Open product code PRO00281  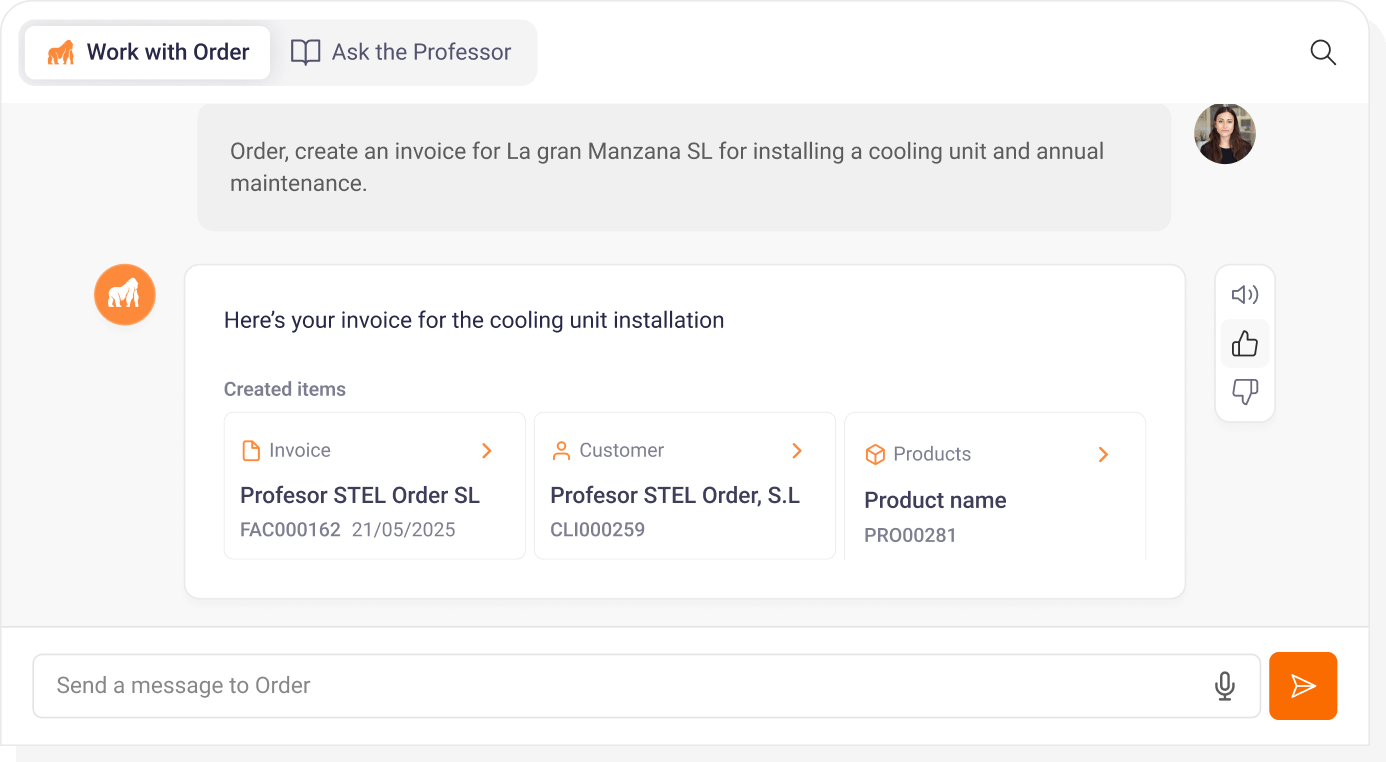pyautogui.click(x=910, y=536)
